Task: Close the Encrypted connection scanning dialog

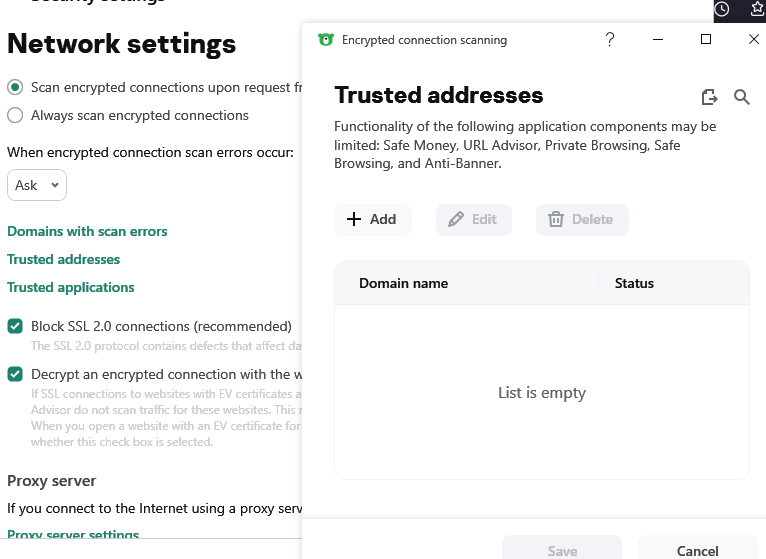Action: [x=754, y=40]
